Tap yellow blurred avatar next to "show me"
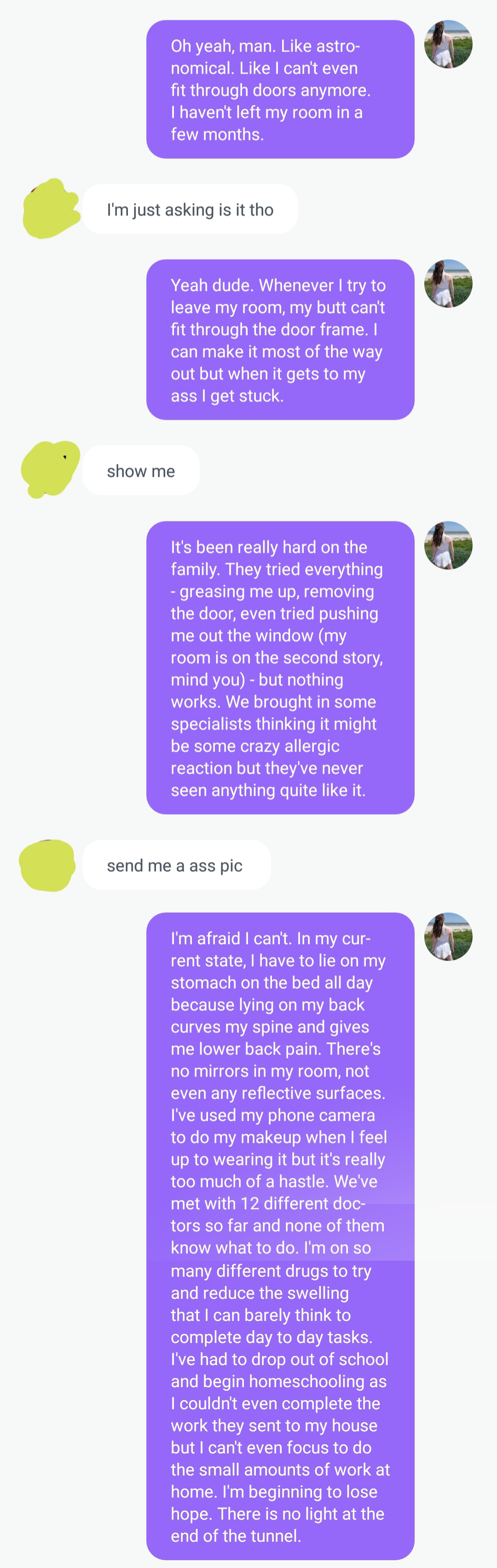497x1568 pixels. point(50,469)
